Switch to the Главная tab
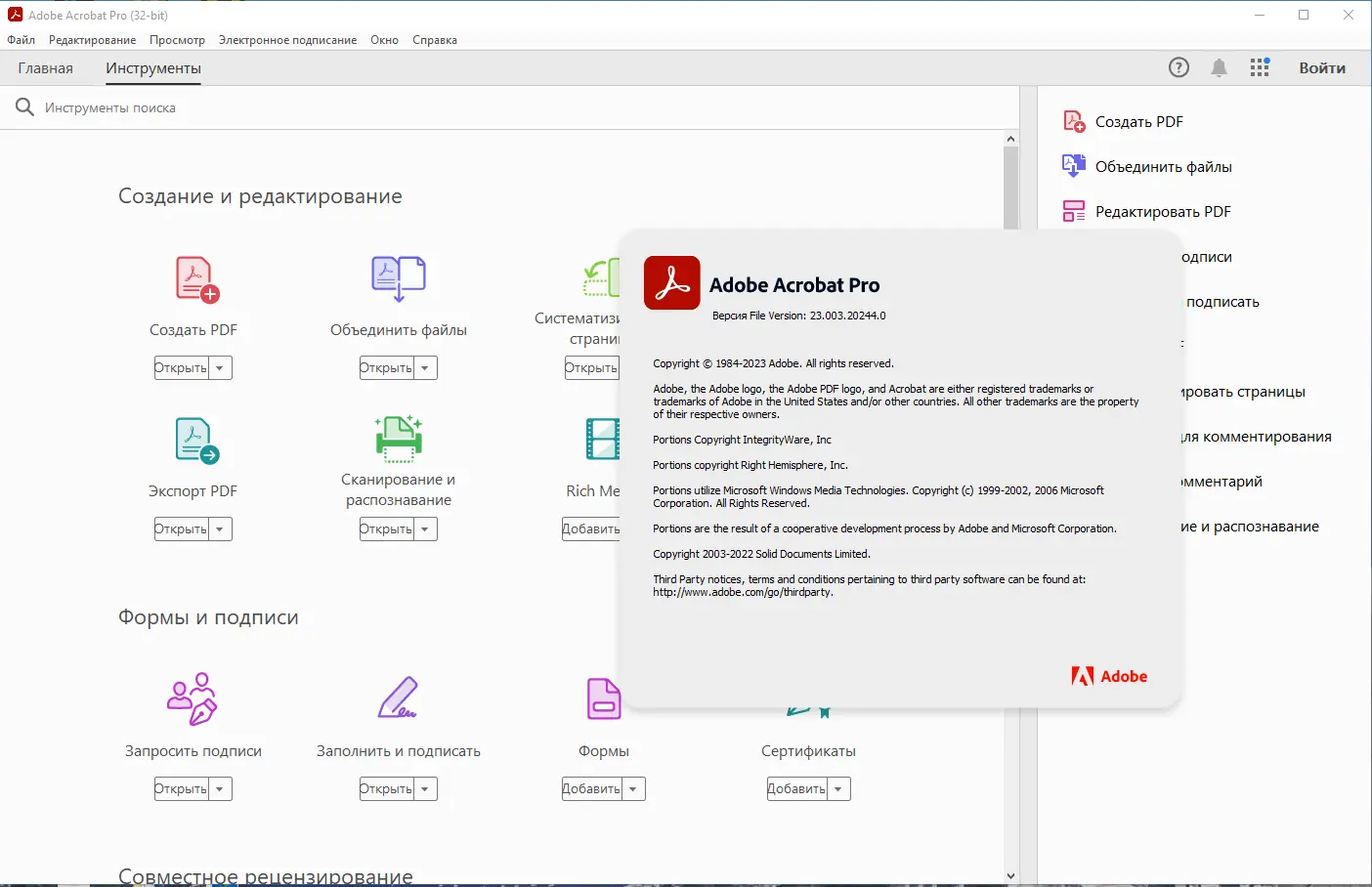Image resolution: width=1372 pixels, height=887 pixels. coord(45,68)
